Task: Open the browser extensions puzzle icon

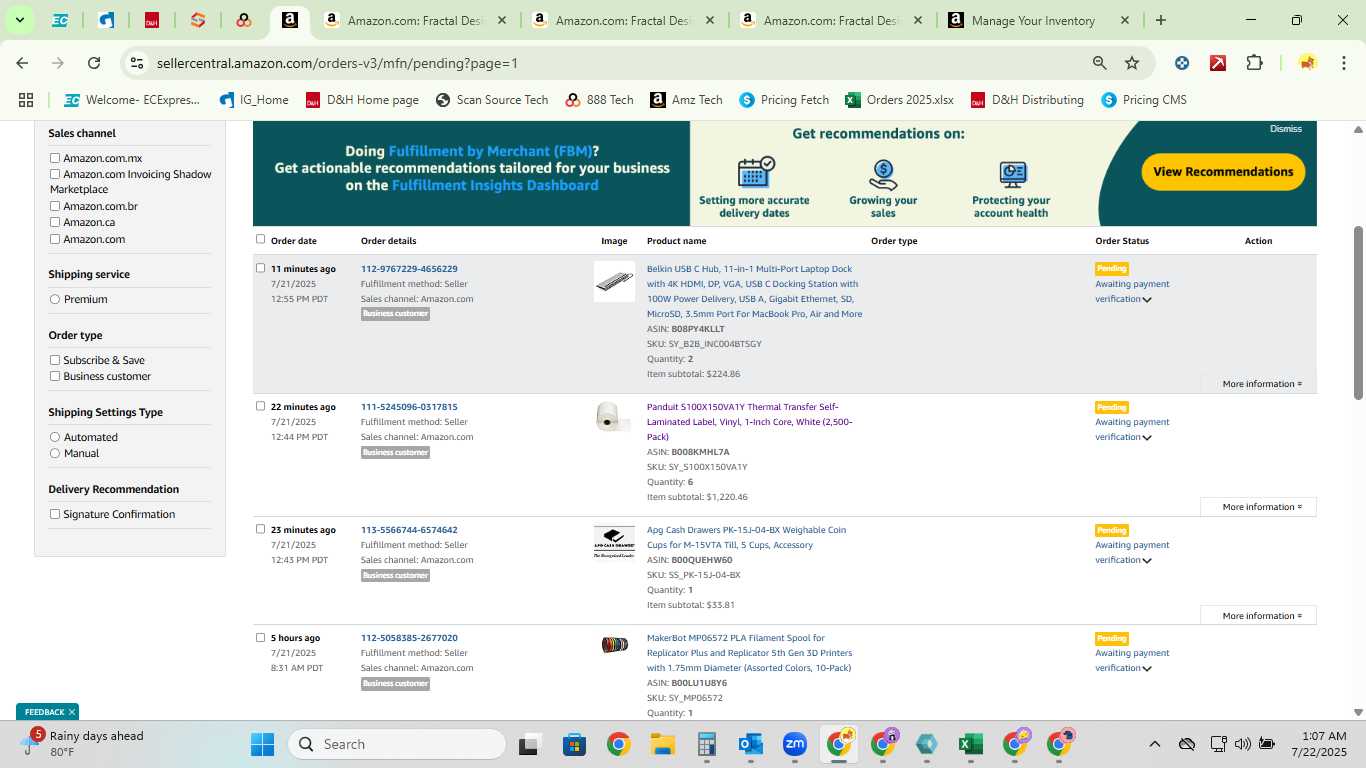Action: pyautogui.click(x=1254, y=63)
